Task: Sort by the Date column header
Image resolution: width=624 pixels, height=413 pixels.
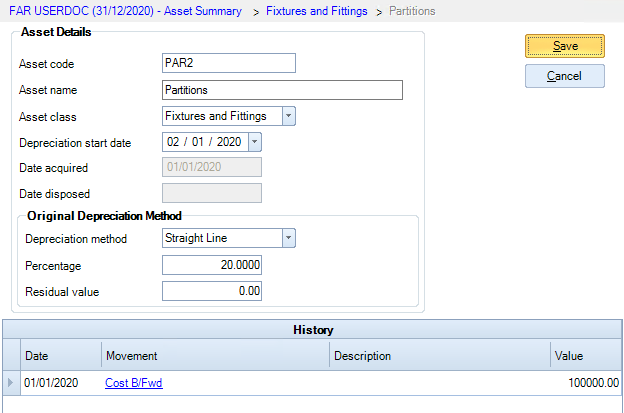Action: [x=61, y=355]
